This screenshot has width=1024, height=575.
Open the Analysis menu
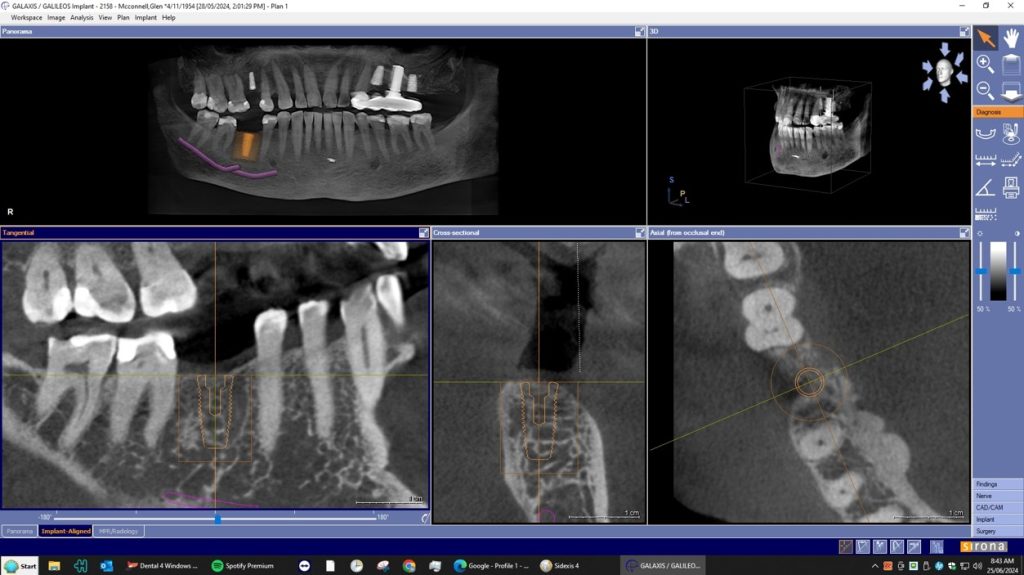click(x=82, y=17)
